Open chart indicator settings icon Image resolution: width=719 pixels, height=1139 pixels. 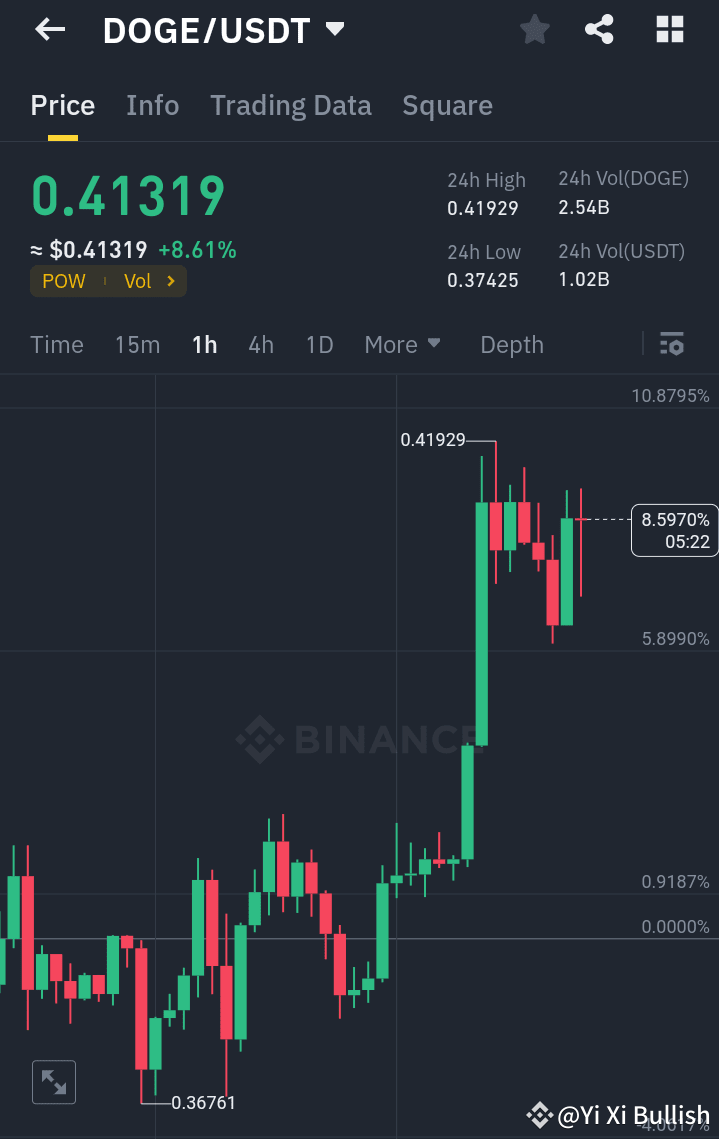[671, 344]
